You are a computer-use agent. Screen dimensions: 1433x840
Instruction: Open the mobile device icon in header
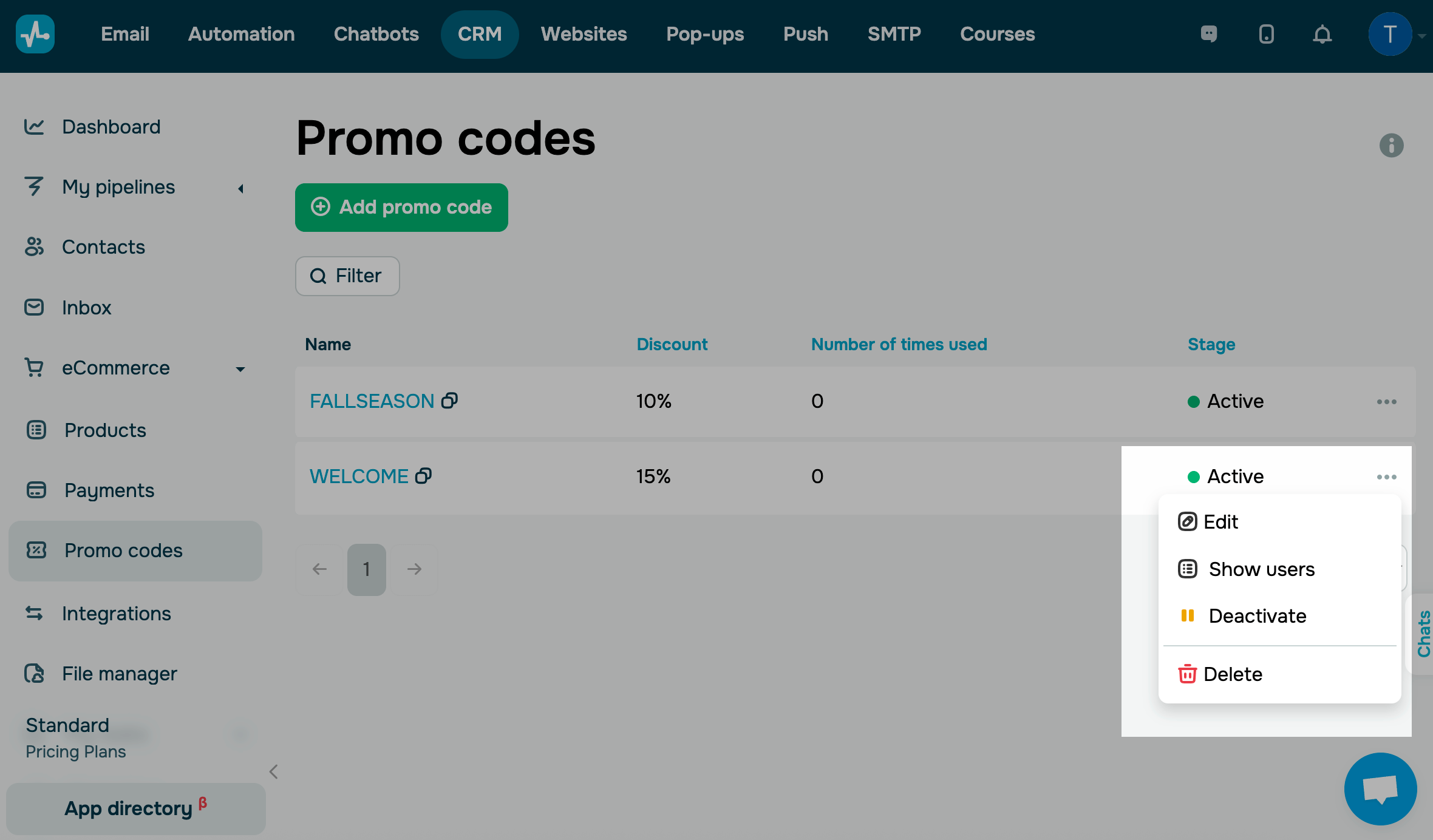(1266, 34)
